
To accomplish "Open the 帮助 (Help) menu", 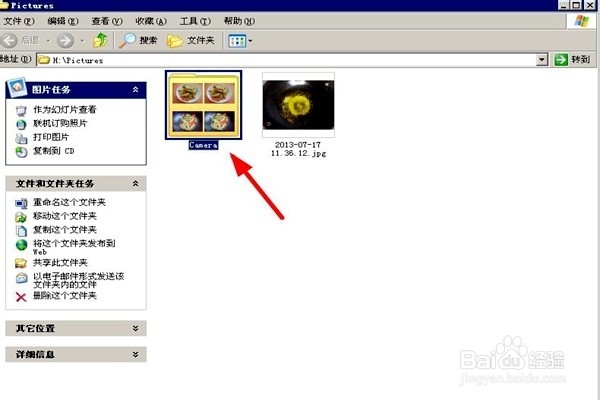I will coord(239,21).
